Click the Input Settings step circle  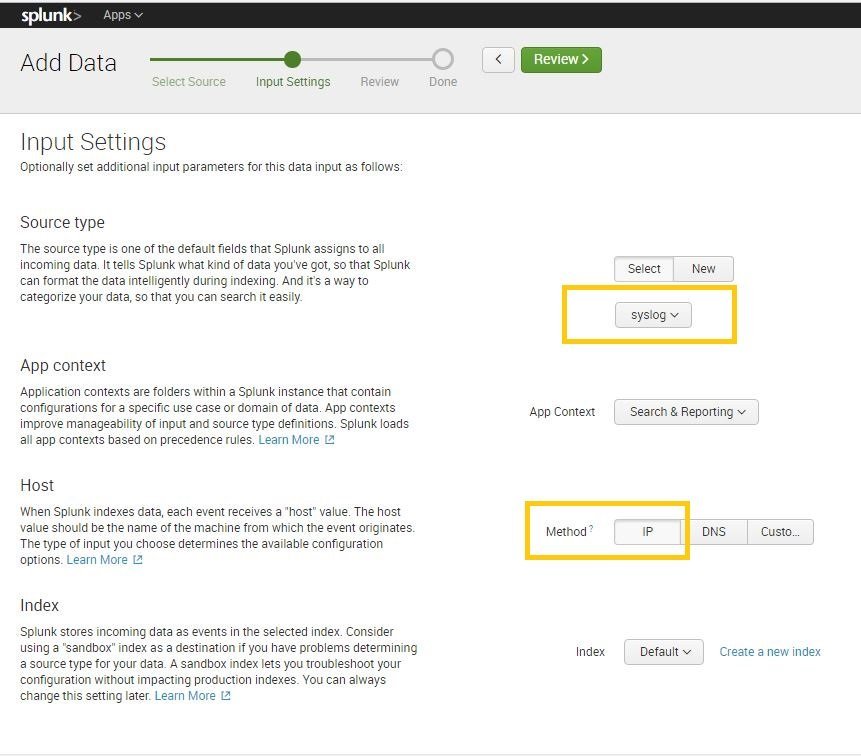click(x=292, y=60)
